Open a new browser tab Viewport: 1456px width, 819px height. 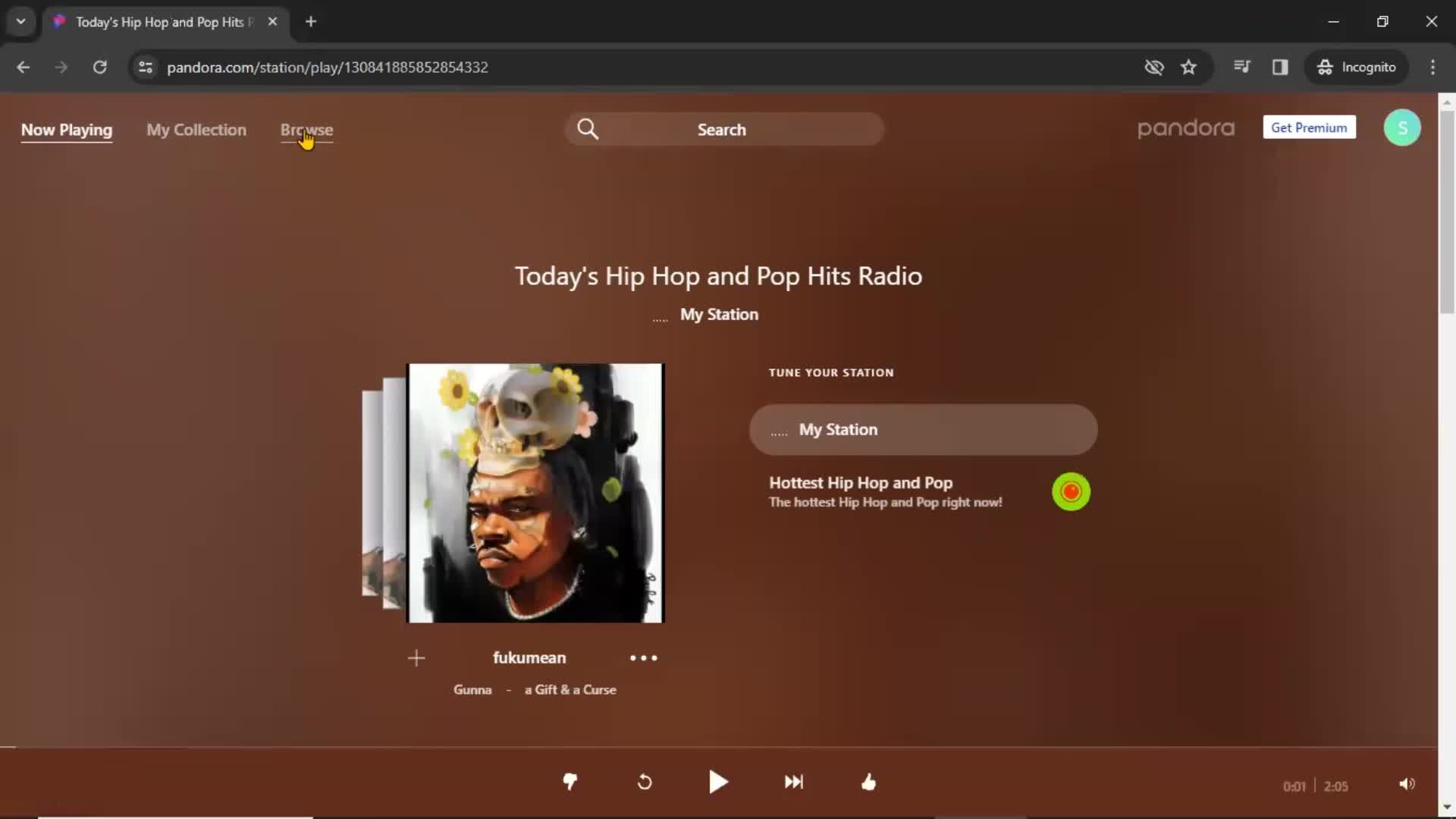coord(311,21)
